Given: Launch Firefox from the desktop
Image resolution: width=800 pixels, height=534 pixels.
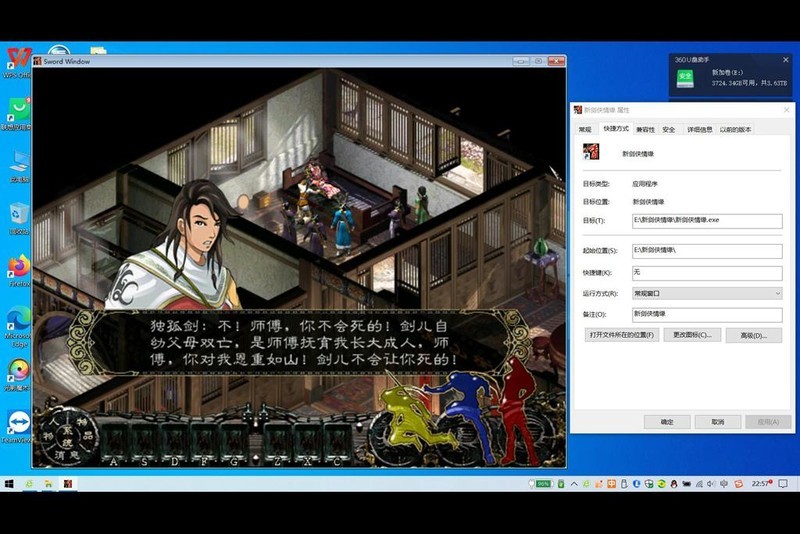Looking at the screenshot, I should click(x=19, y=270).
